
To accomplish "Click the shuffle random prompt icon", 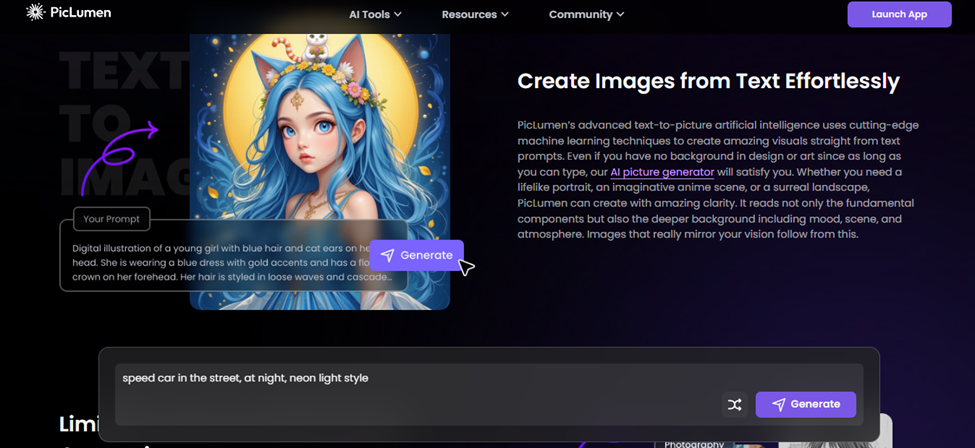I will click(734, 404).
